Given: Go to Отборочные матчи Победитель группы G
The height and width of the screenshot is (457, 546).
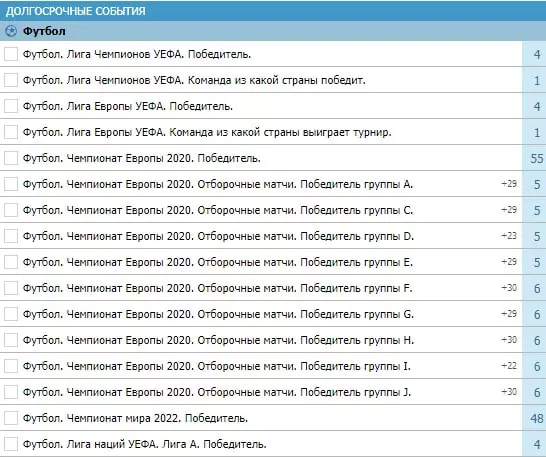Looking at the screenshot, I should (x=218, y=314).
